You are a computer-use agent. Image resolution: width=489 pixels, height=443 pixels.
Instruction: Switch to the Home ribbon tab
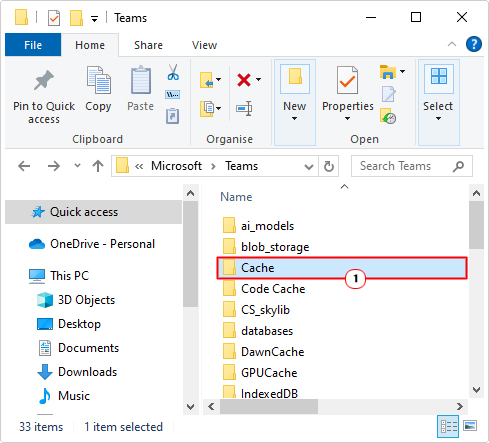point(90,45)
